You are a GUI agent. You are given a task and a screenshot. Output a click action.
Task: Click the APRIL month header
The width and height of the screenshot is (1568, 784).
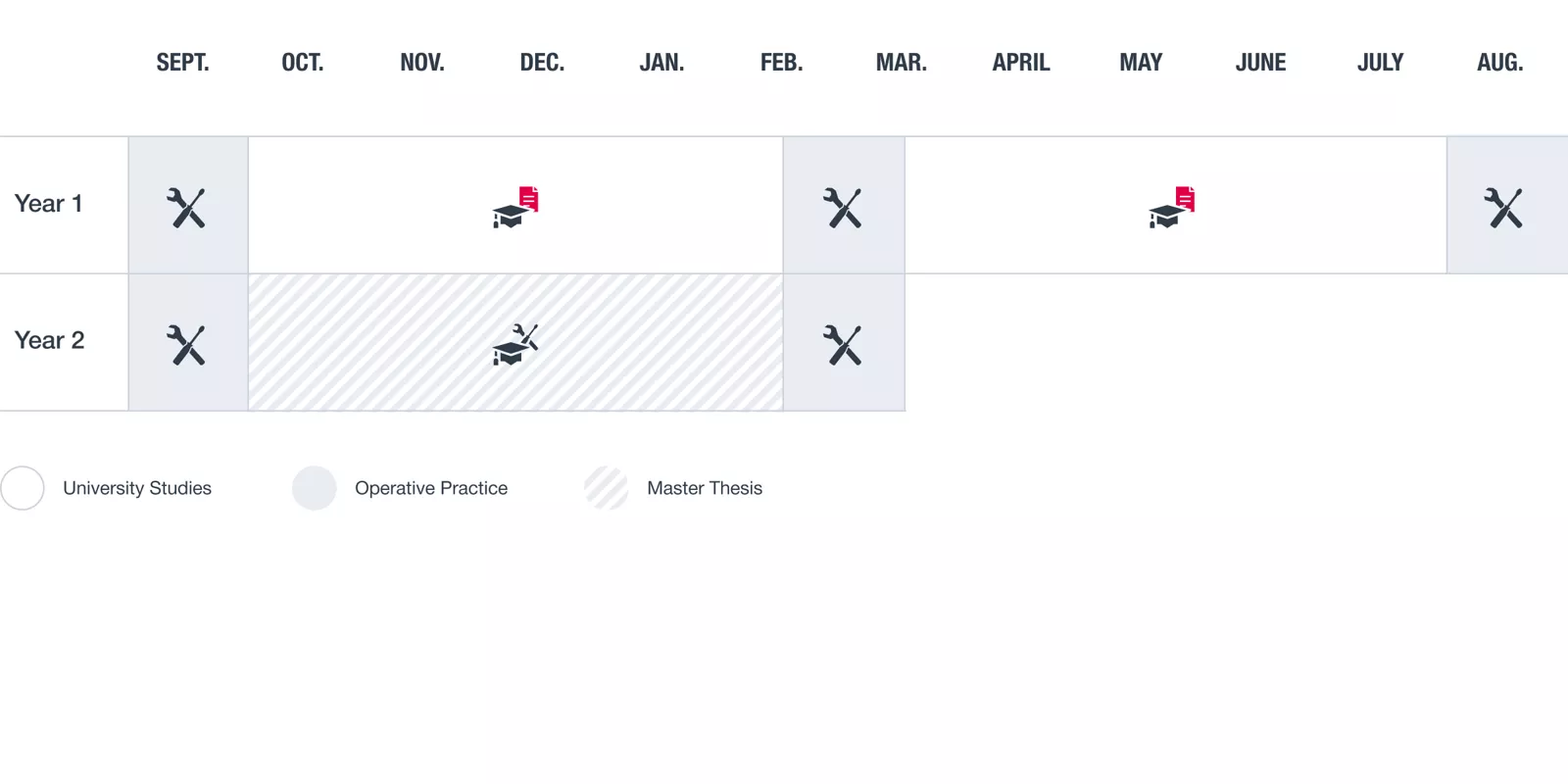point(1021,63)
